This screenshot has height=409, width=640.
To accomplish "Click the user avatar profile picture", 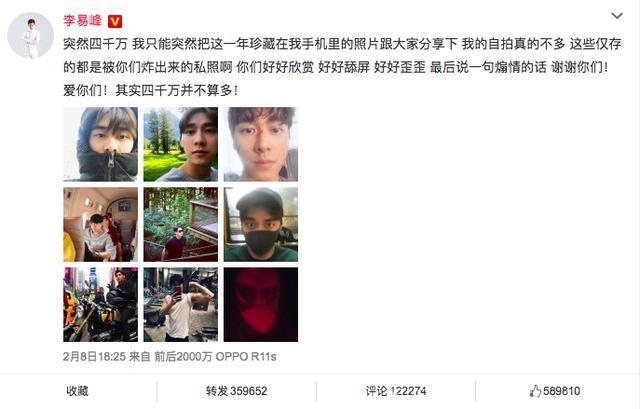I will pos(31,36).
